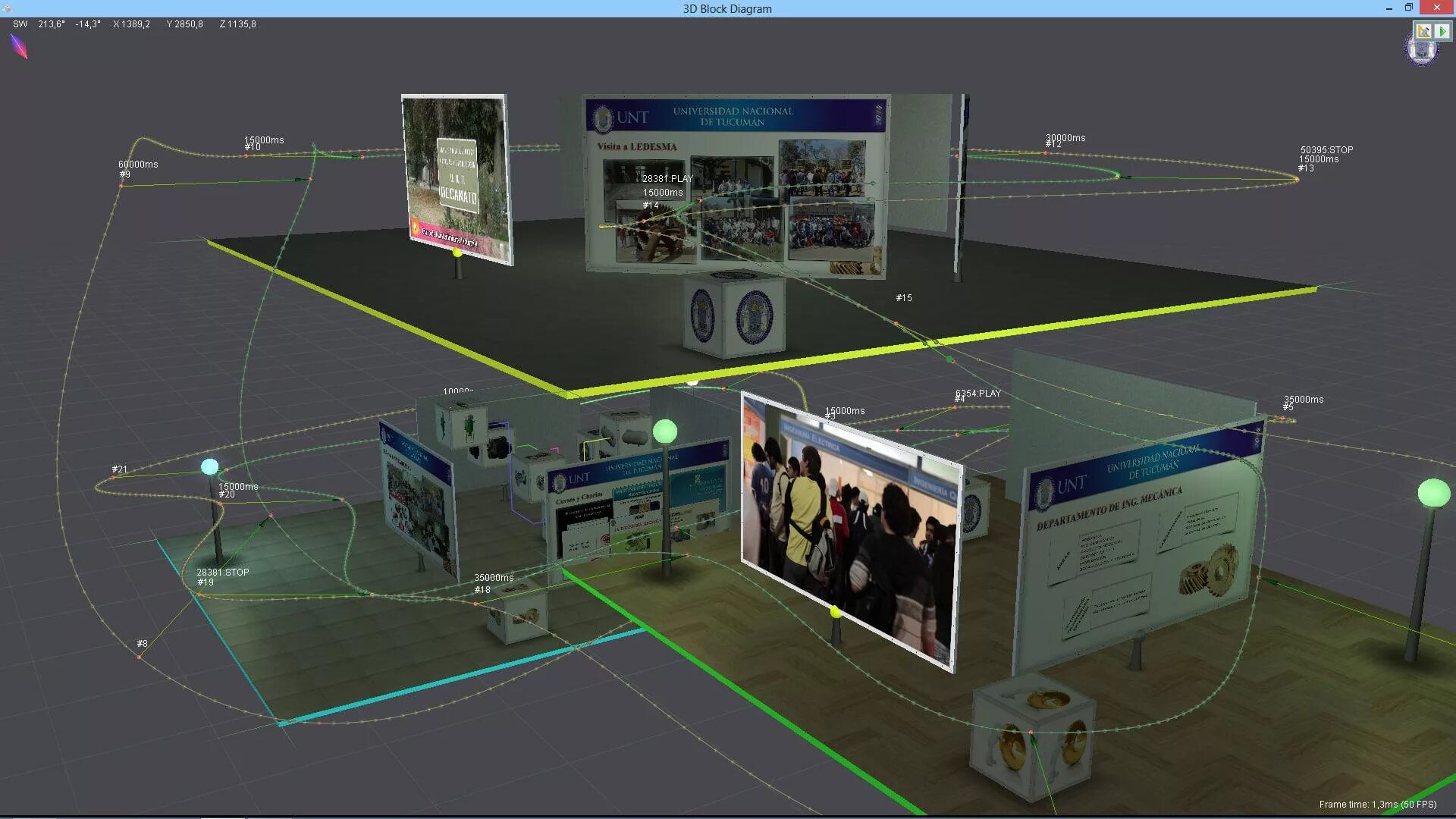Click the design/edit mode icon with ruler and pencil
The image size is (1456, 819).
click(x=1423, y=31)
